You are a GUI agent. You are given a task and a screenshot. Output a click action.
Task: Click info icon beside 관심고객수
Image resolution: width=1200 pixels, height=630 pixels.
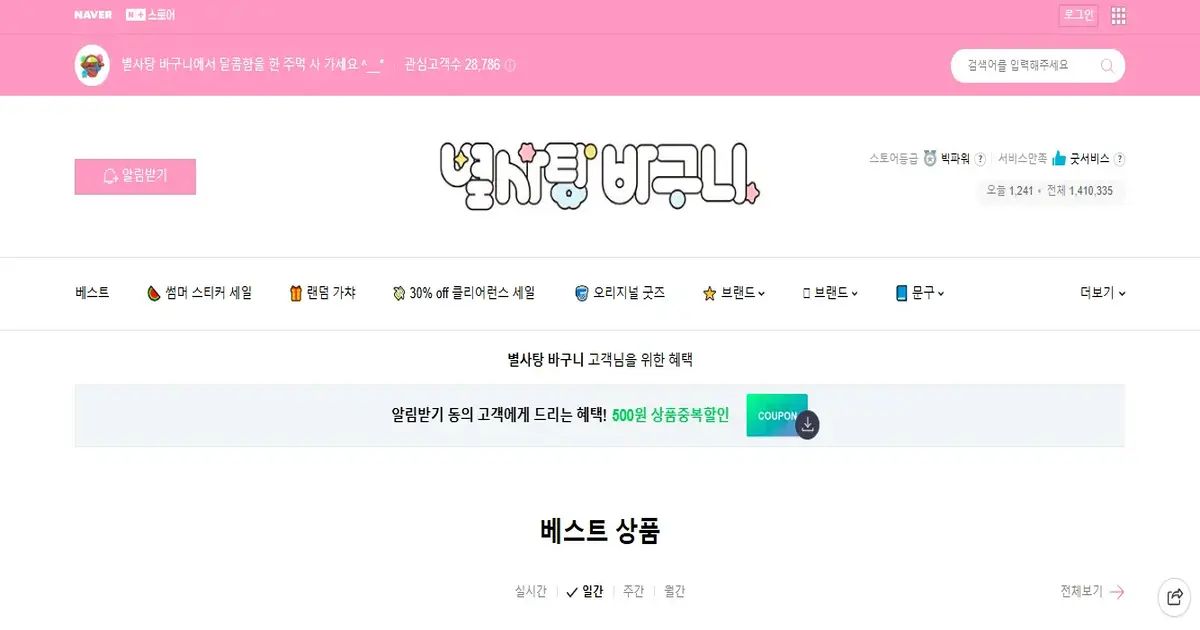[x=510, y=65]
